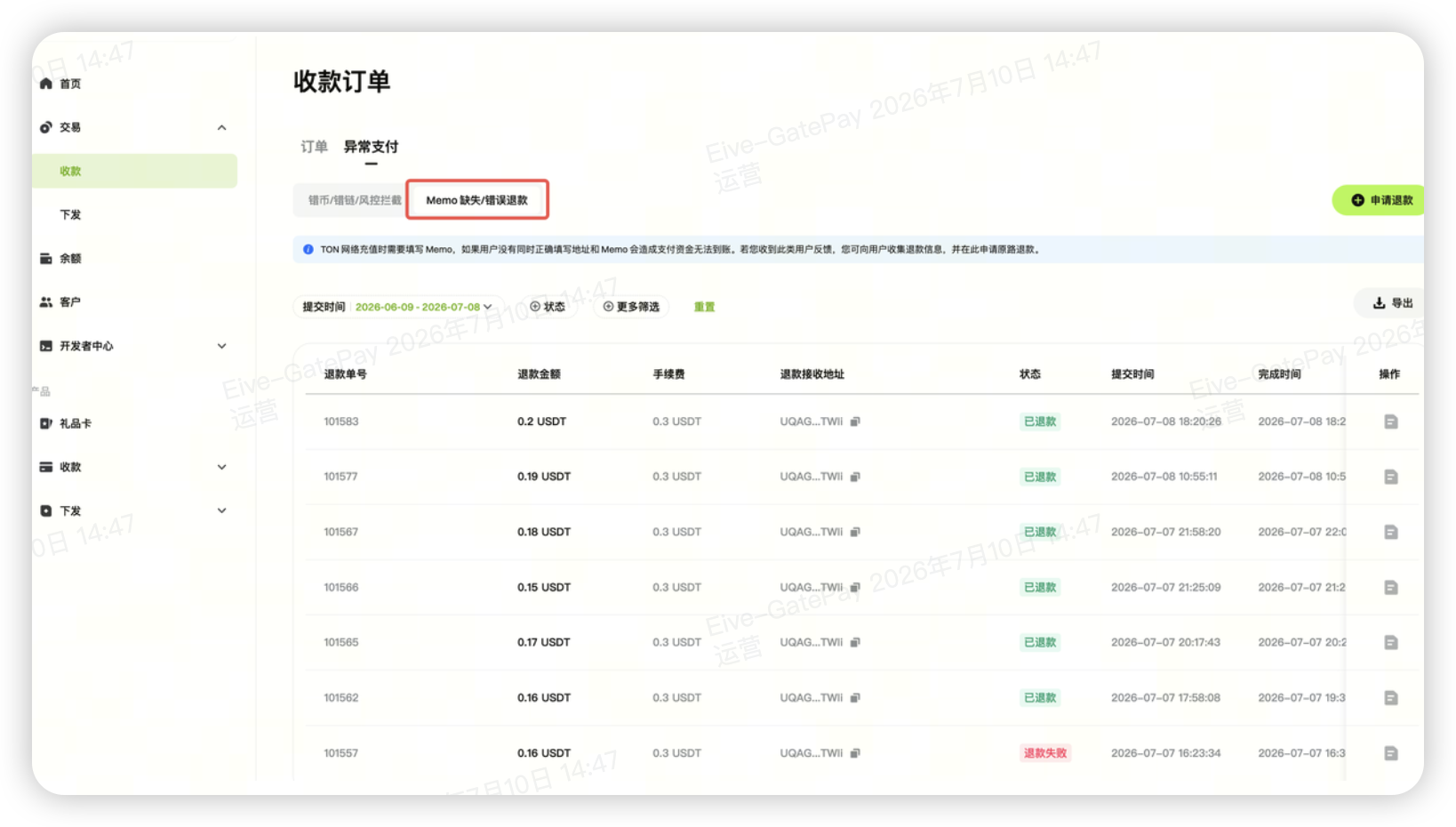Copy the address in refund 101566 row
1456x827 pixels.
[855, 588]
